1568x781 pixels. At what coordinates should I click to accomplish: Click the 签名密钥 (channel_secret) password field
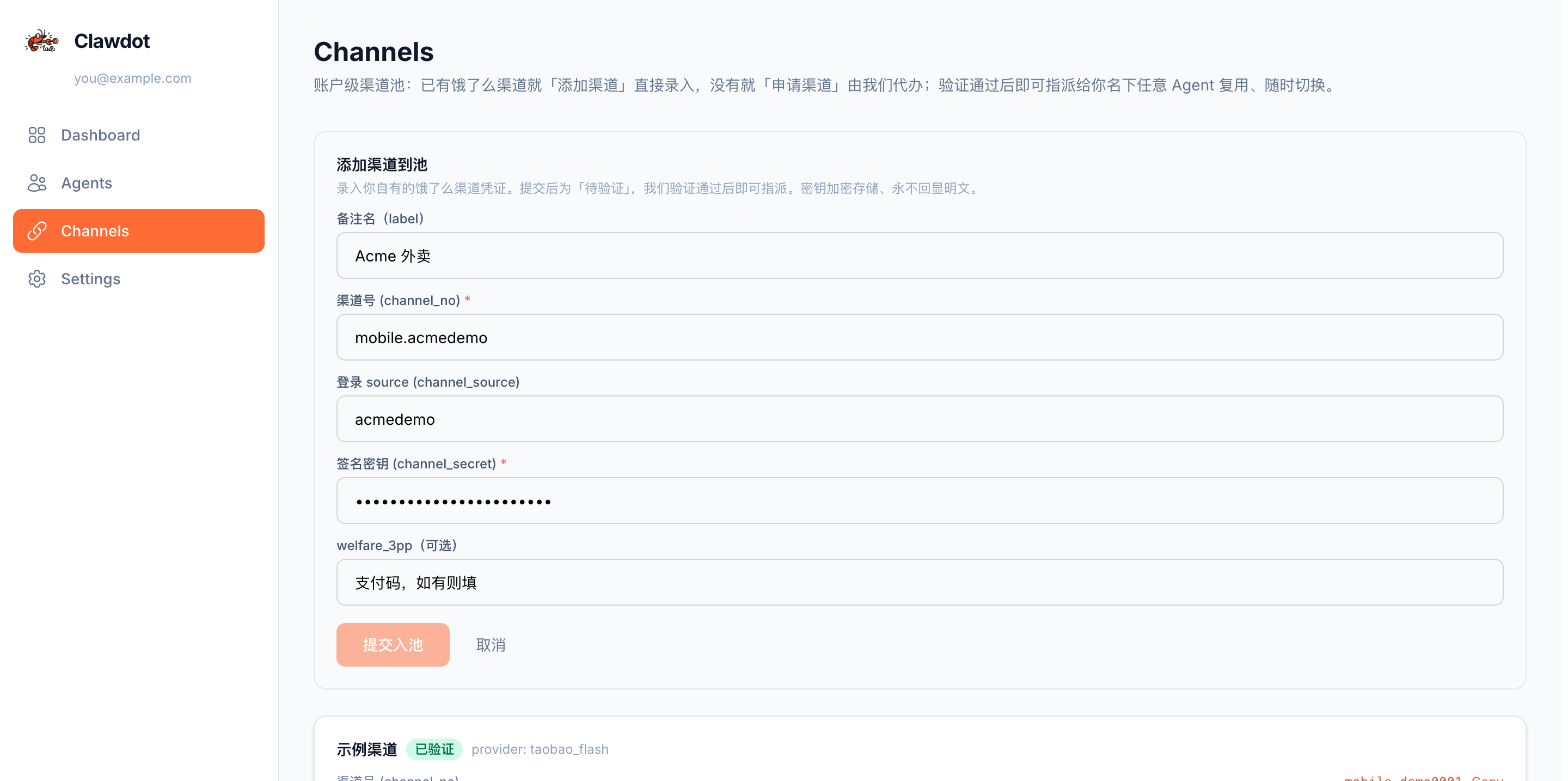[x=919, y=501]
